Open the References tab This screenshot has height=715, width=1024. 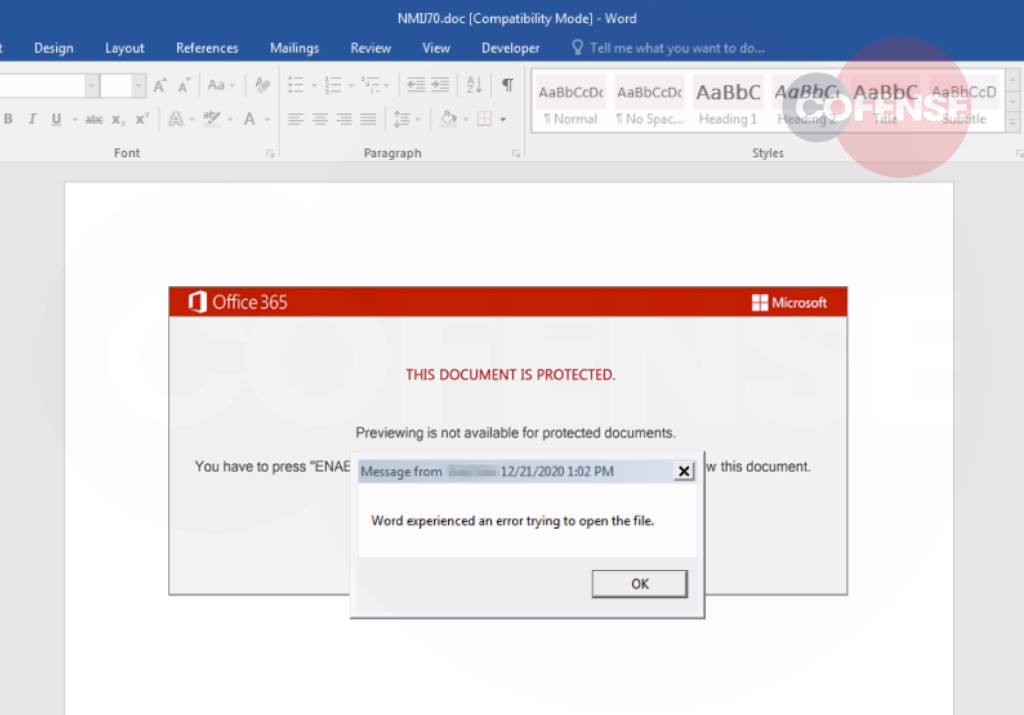(207, 48)
